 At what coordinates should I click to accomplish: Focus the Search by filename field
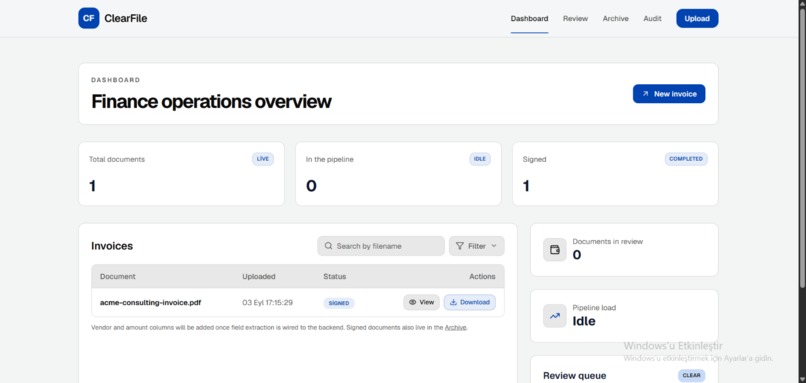(381, 246)
